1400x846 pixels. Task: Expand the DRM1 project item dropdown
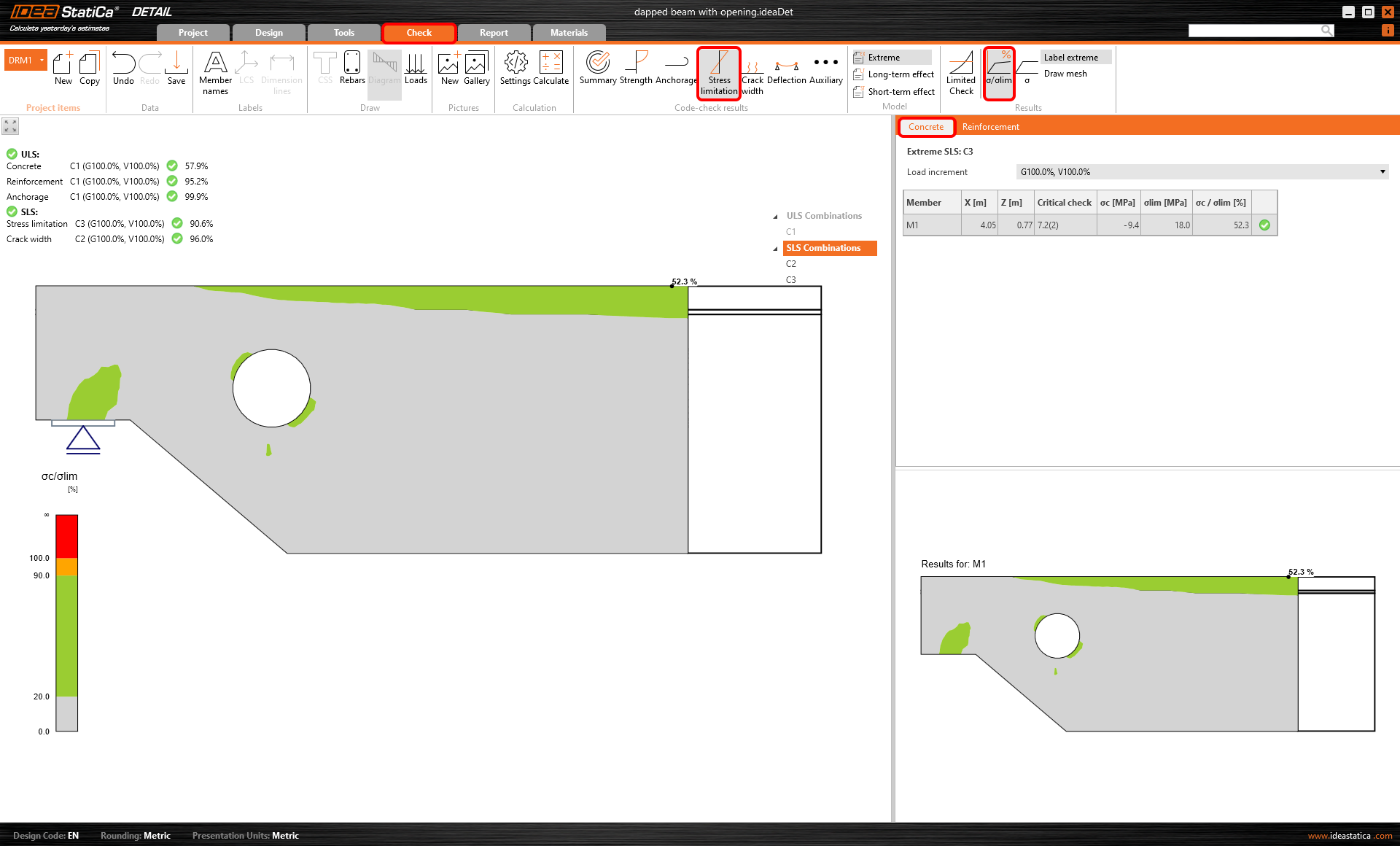[42, 61]
